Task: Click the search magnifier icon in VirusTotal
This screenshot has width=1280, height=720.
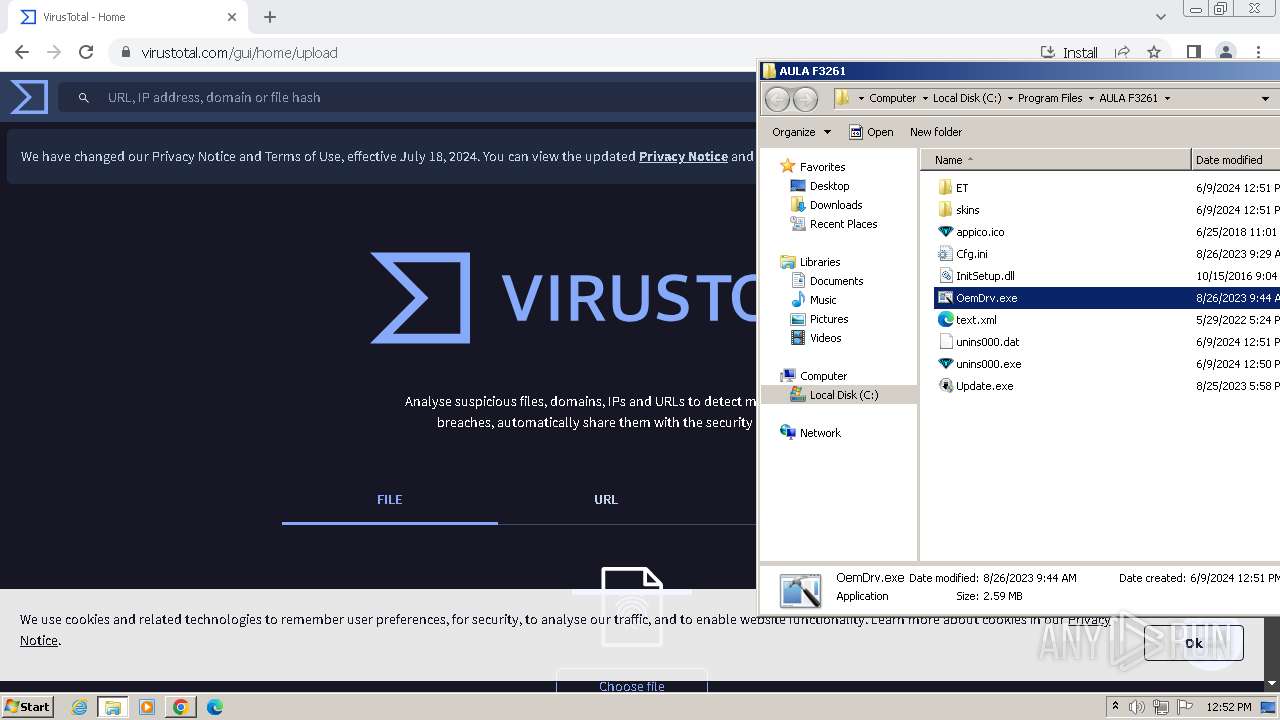Action: [x=84, y=97]
